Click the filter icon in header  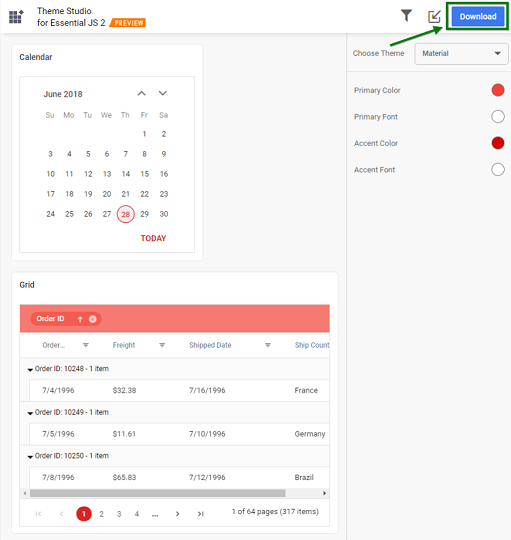point(406,15)
